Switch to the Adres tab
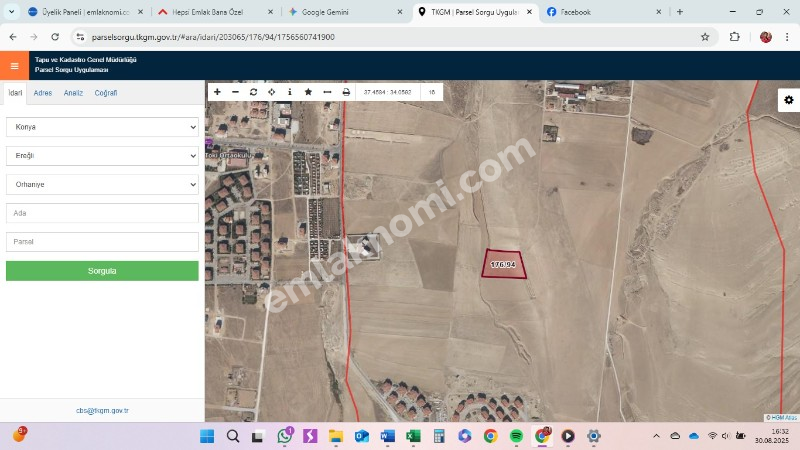 pyautogui.click(x=43, y=93)
